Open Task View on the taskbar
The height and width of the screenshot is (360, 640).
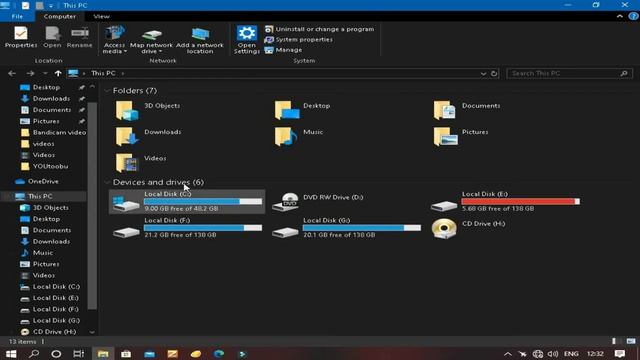coord(78,353)
